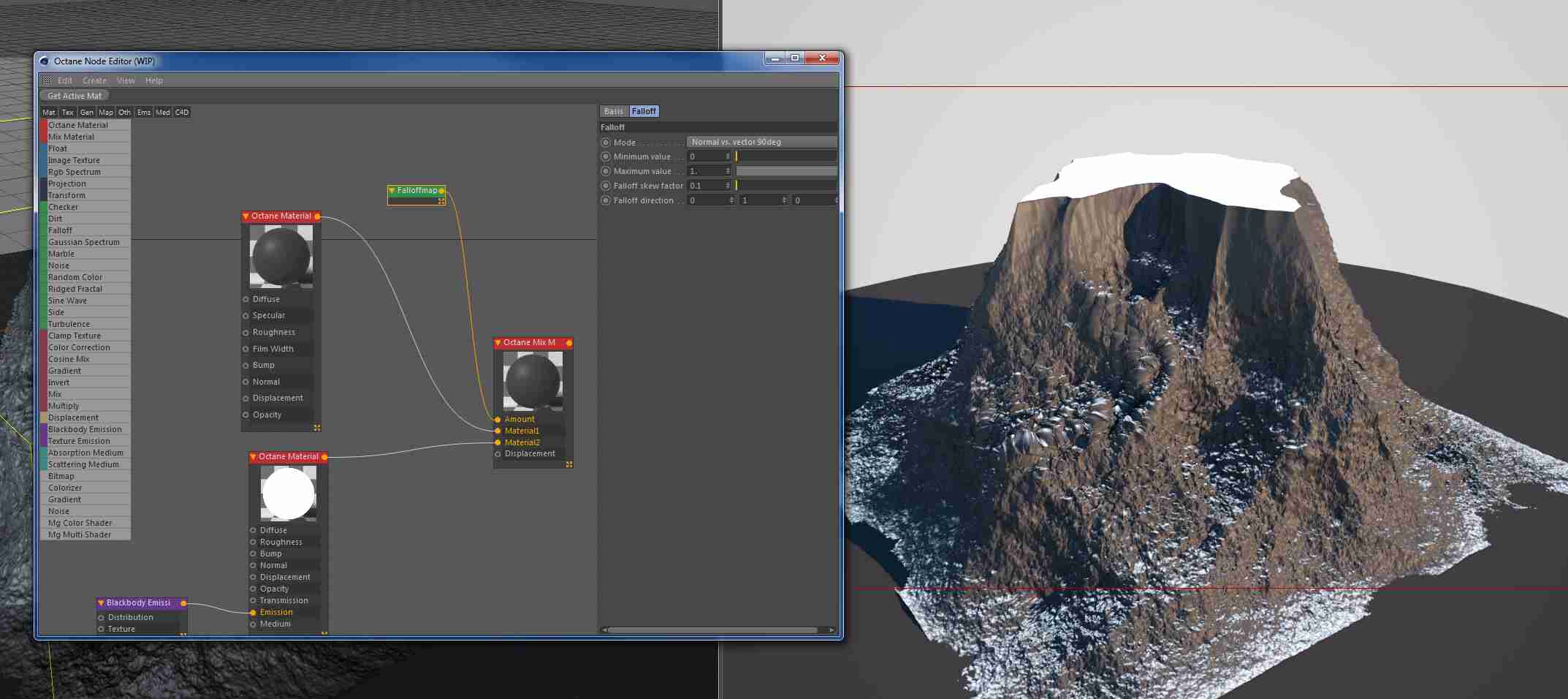Image resolution: width=1568 pixels, height=699 pixels.
Task: Open the Create menu
Action: pyautogui.click(x=95, y=80)
